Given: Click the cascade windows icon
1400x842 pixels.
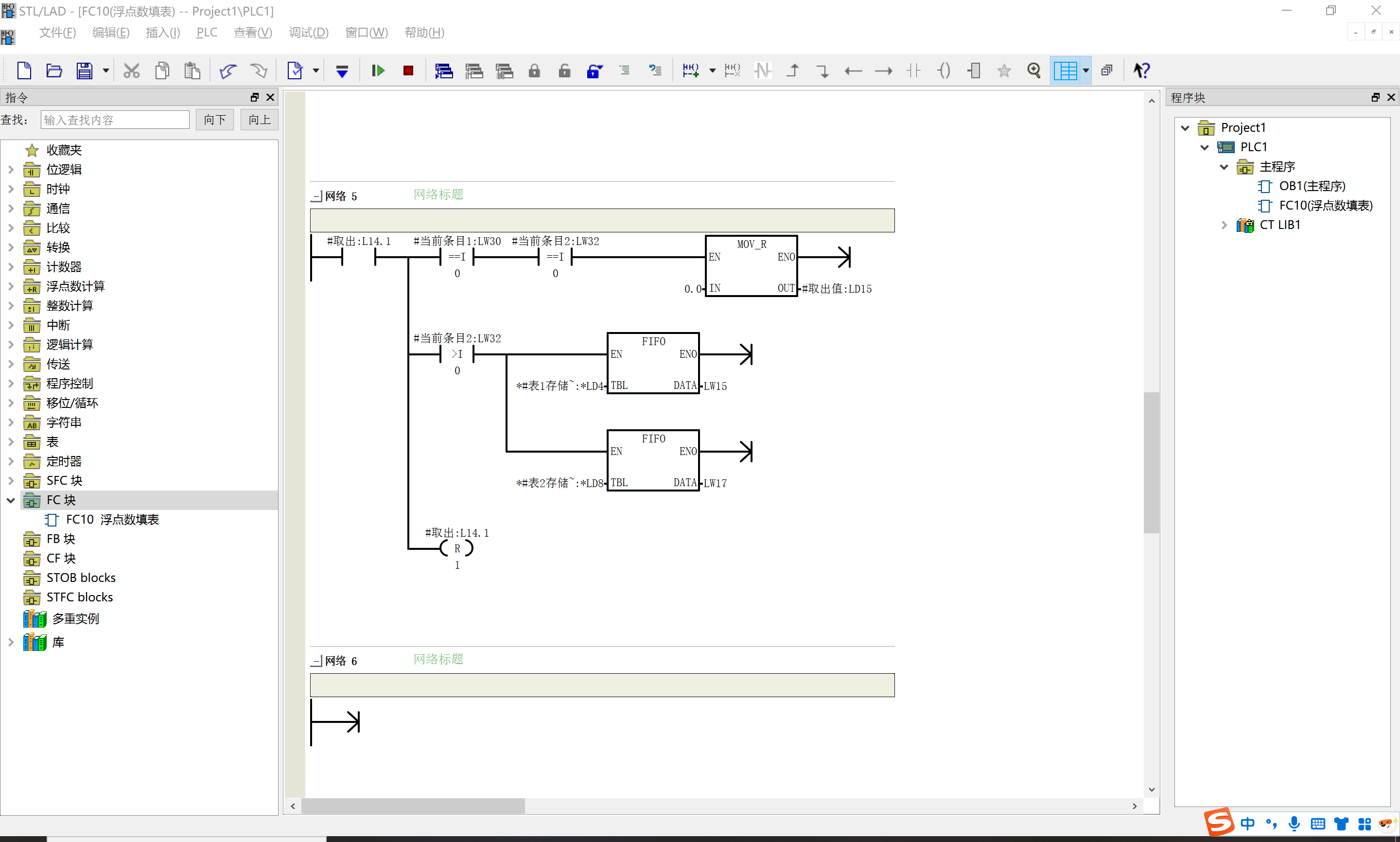Looking at the screenshot, I should pos(1107,70).
